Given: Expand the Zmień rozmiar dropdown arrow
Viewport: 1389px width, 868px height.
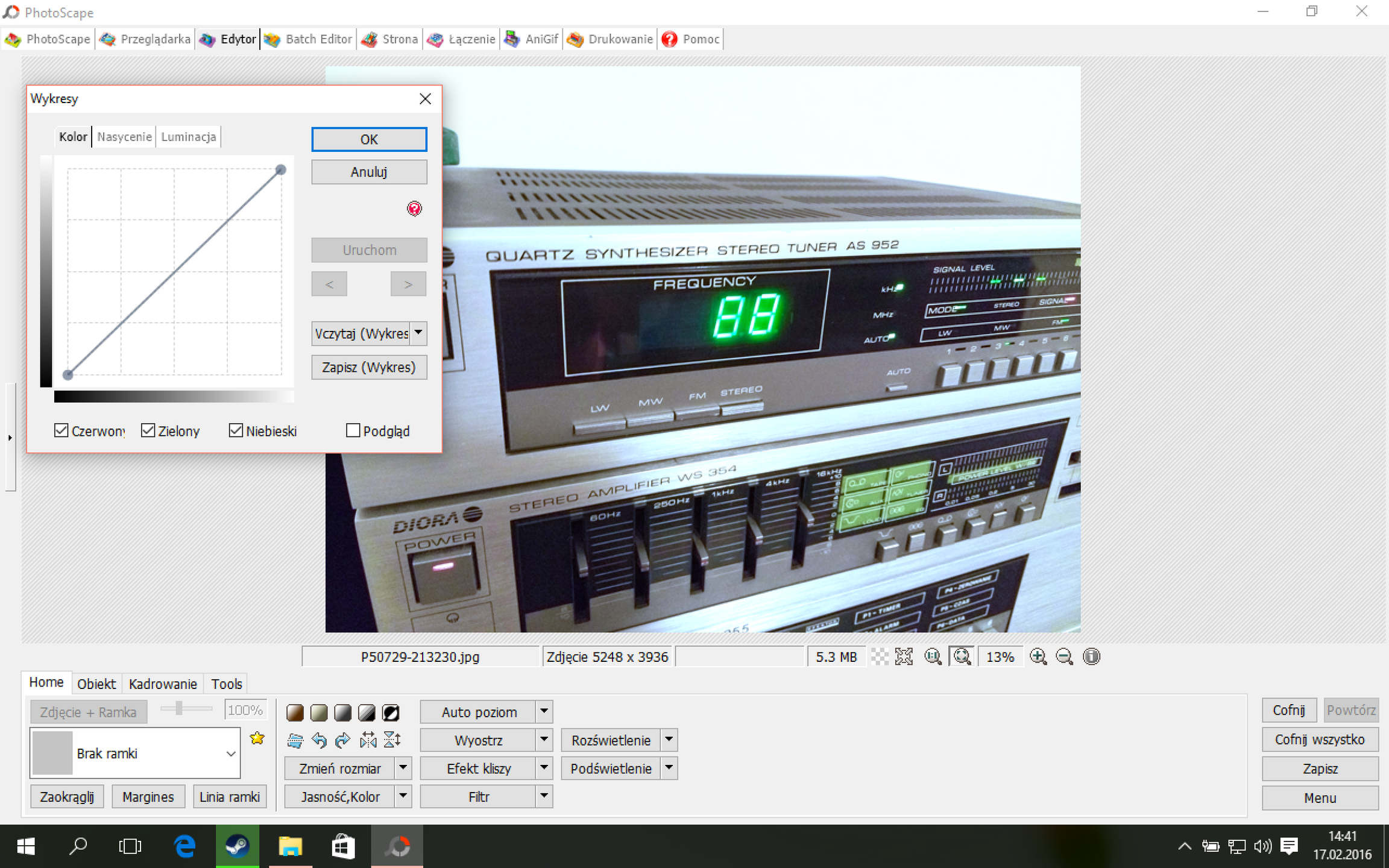Looking at the screenshot, I should pyautogui.click(x=403, y=768).
